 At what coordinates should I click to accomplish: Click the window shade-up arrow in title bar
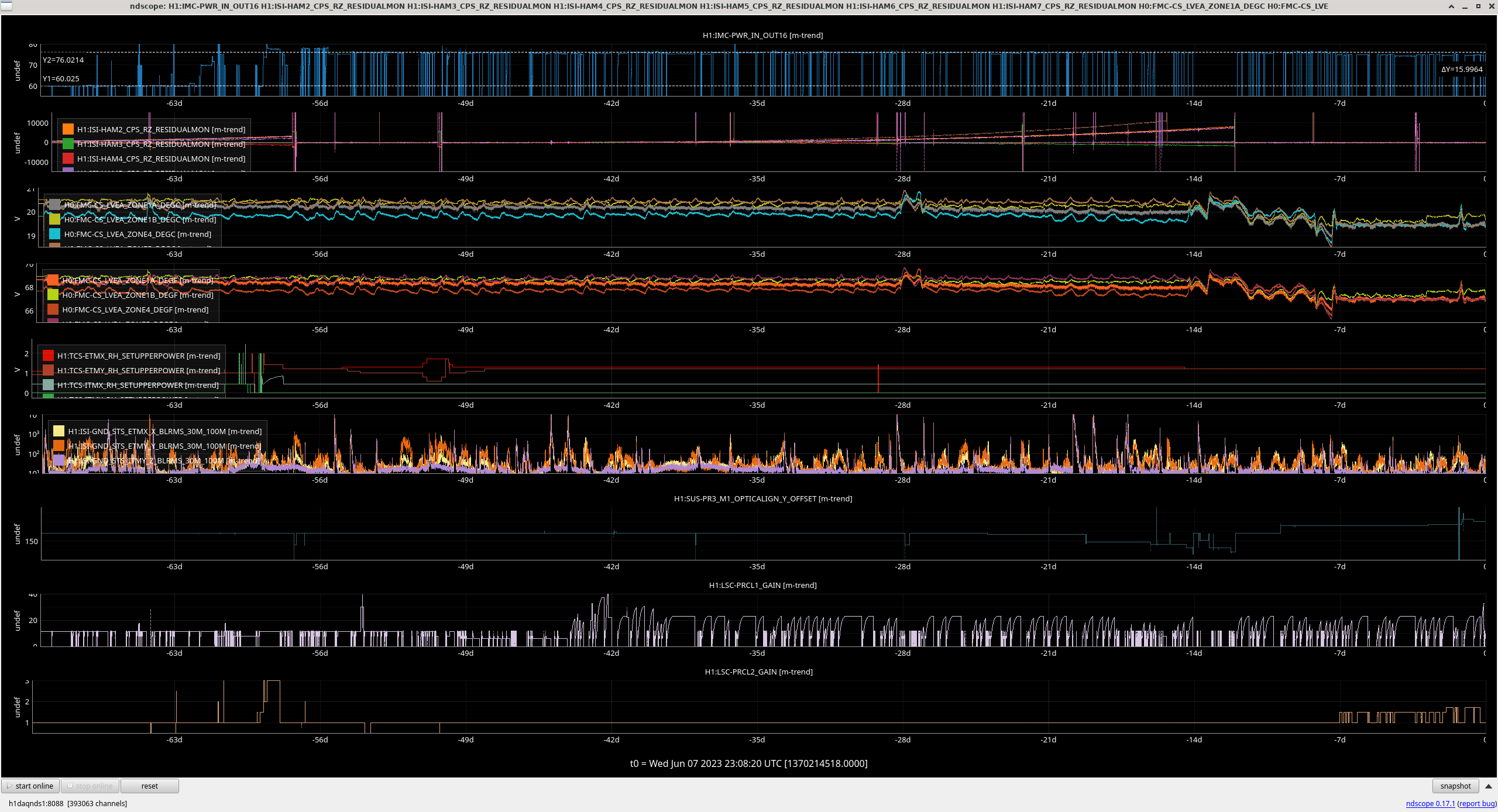coord(1451,6)
